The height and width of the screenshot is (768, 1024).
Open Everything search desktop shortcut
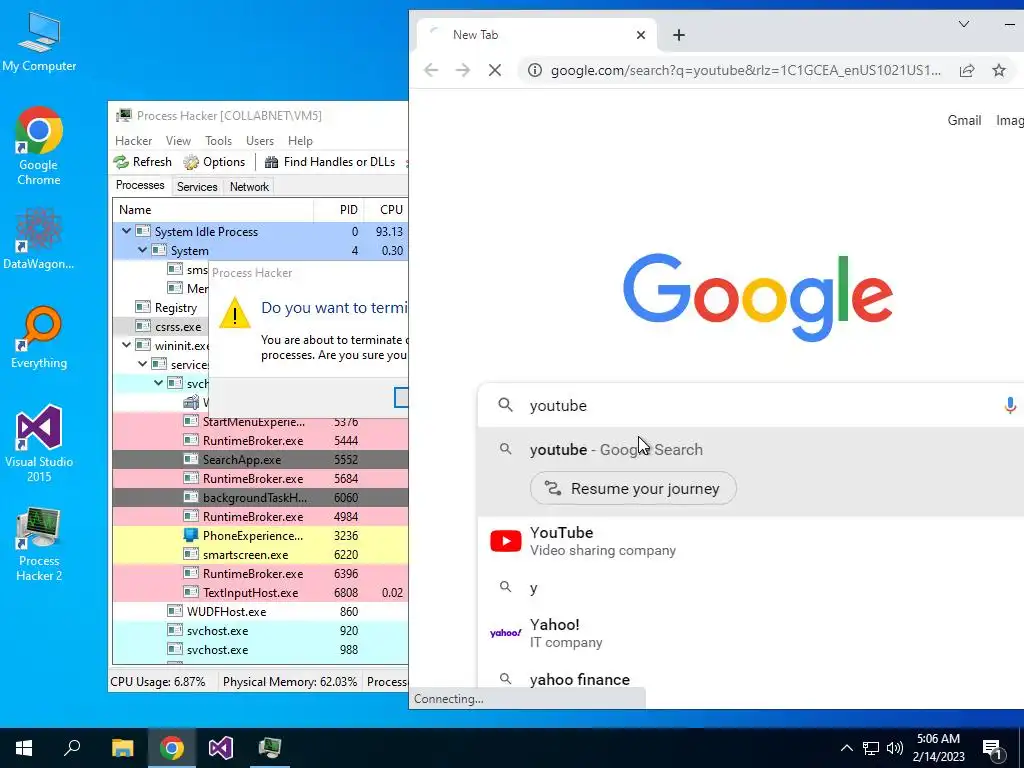pyautogui.click(x=39, y=338)
